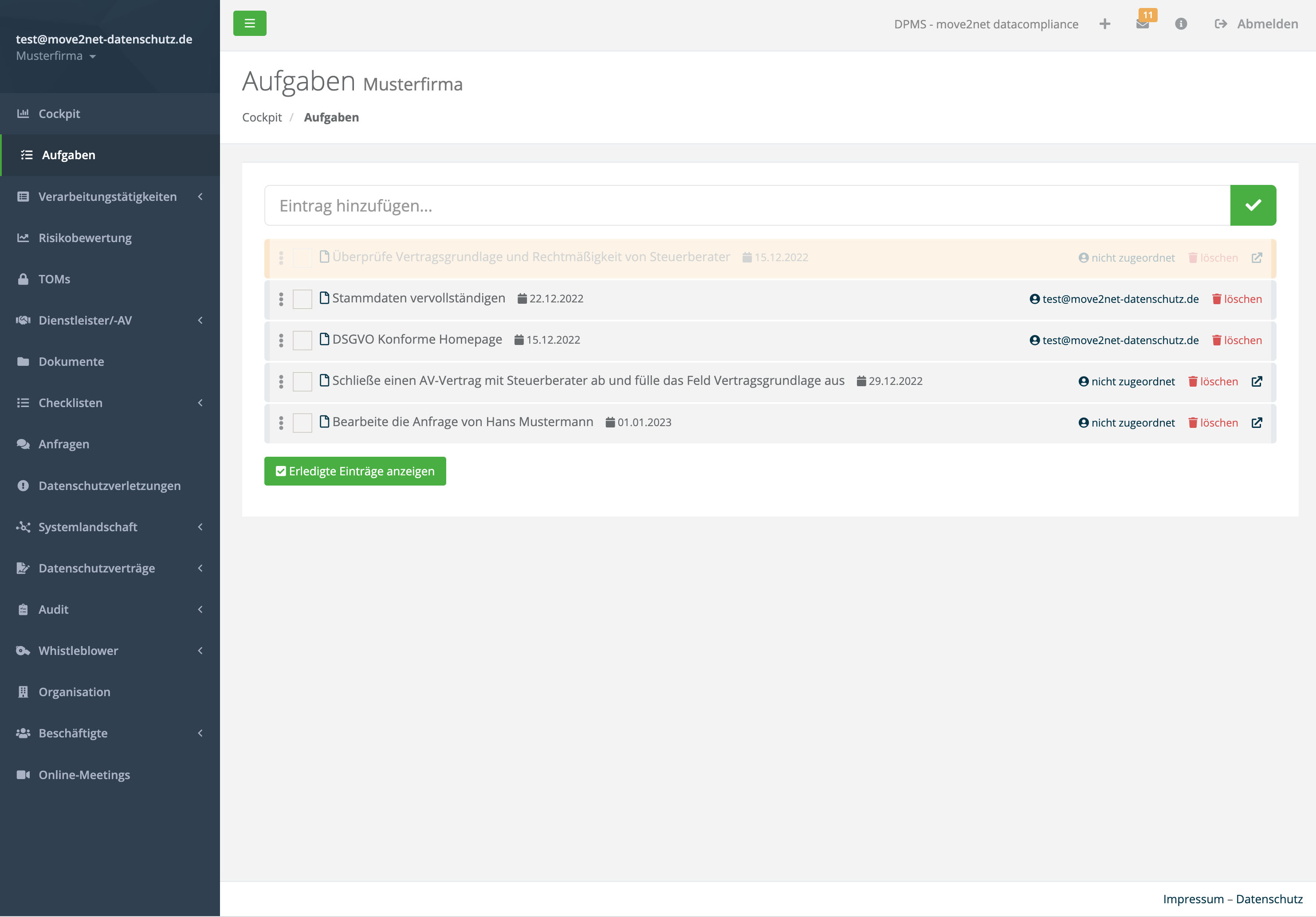1316x917 pixels.
Task: Delete the Stammdaten vervollständigen task
Action: tap(1237, 299)
